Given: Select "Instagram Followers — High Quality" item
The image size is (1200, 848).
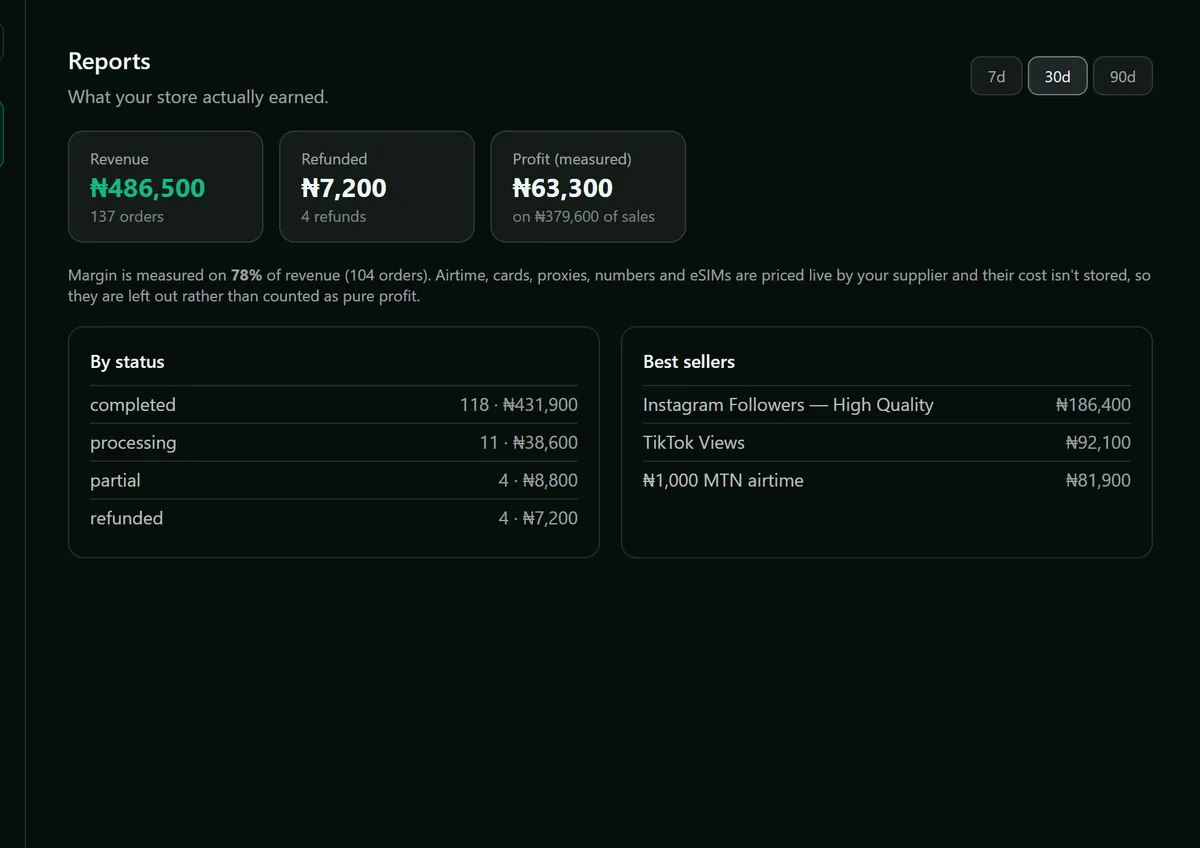Looking at the screenshot, I should [788, 405].
